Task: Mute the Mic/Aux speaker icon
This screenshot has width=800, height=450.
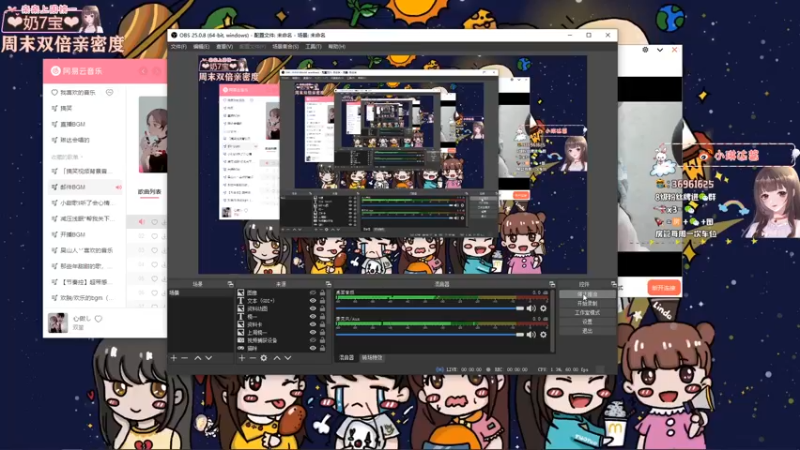Action: coord(531,335)
